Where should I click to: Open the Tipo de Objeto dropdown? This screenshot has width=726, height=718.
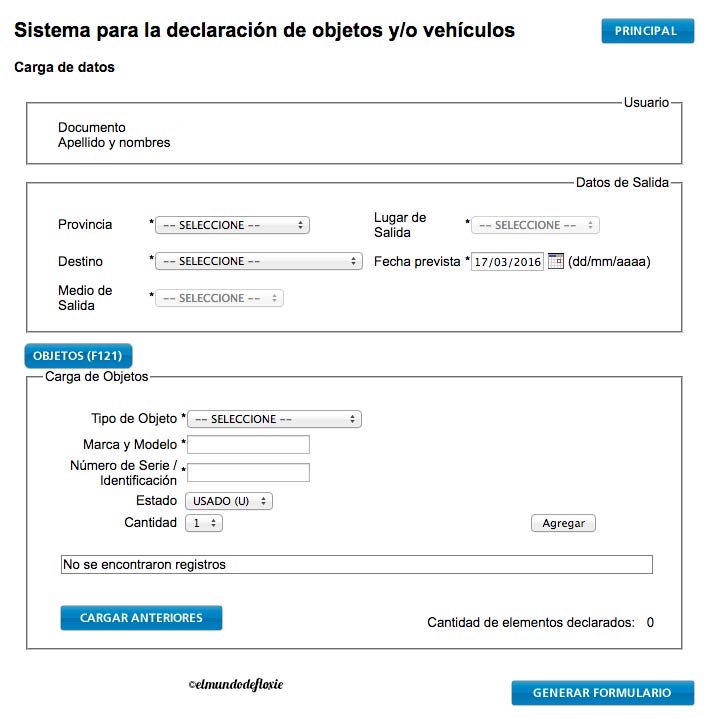click(275, 419)
